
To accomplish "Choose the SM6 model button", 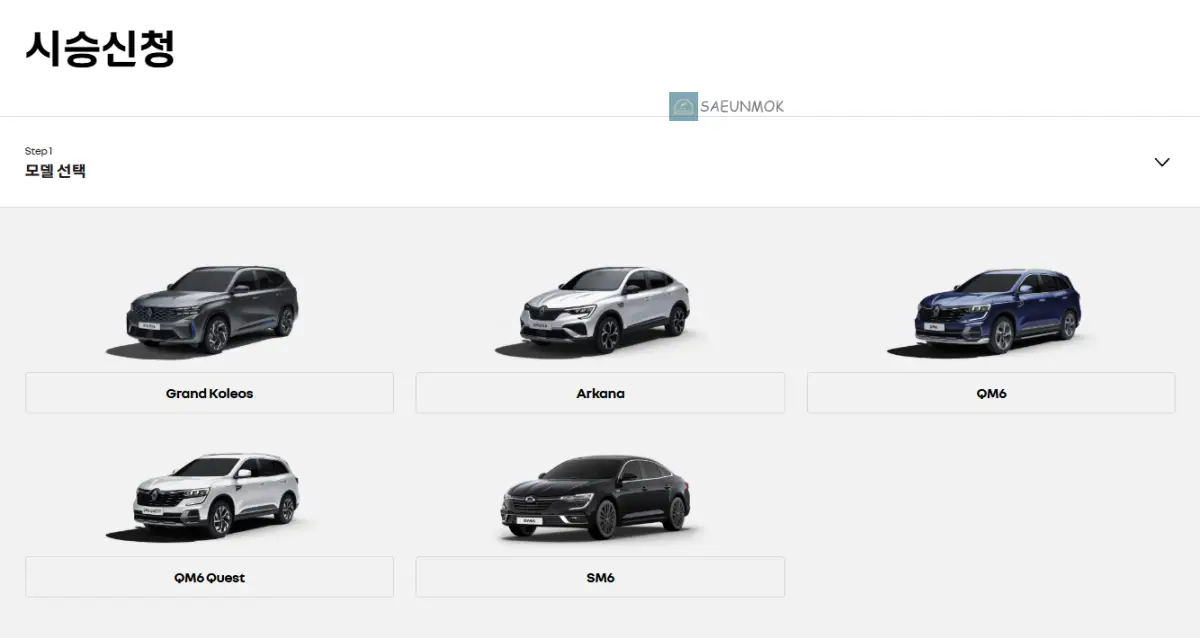I will point(600,577).
